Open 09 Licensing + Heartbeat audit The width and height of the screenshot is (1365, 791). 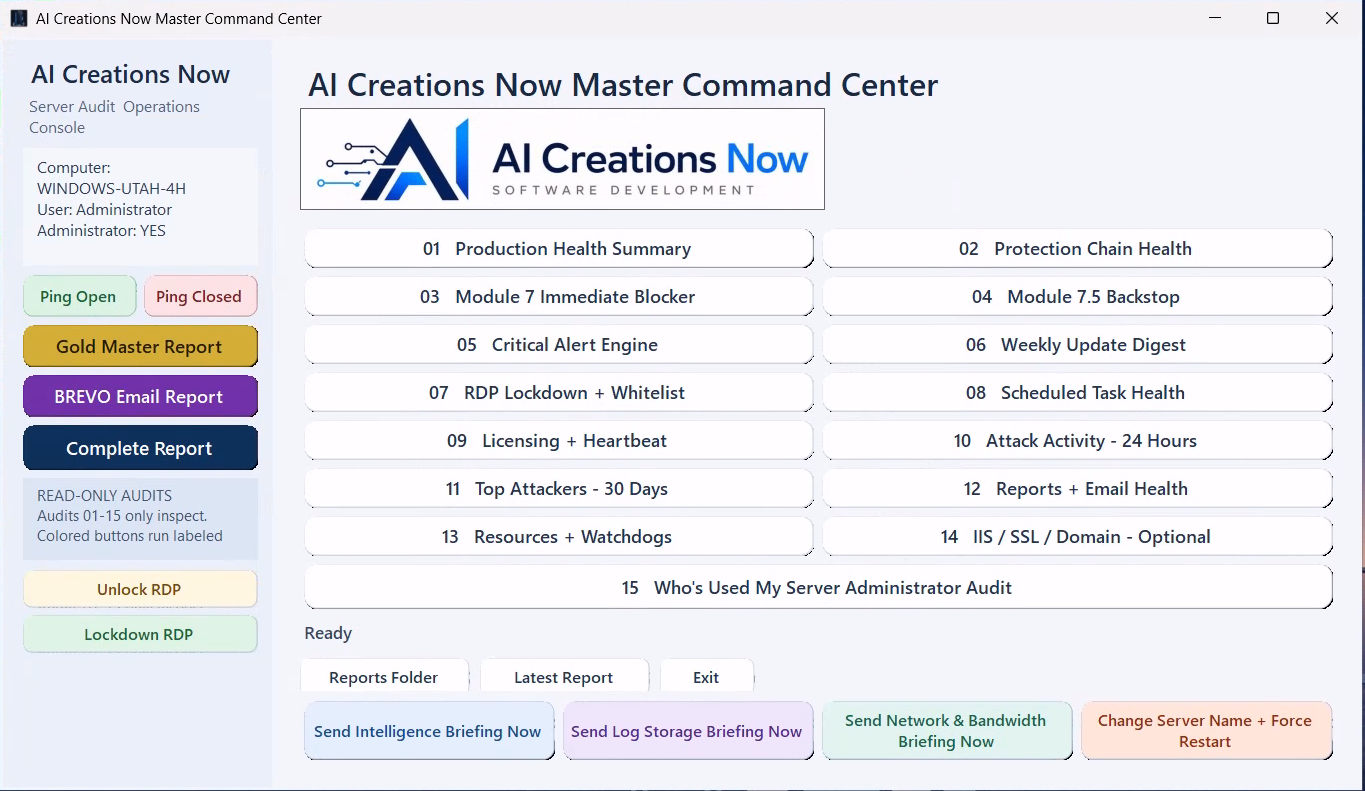558,441
